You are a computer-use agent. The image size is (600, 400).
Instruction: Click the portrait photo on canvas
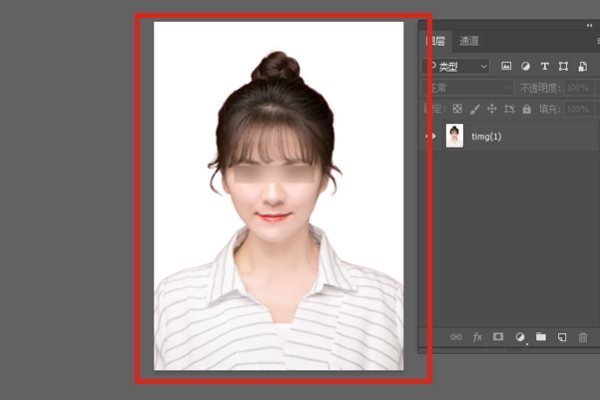(279, 196)
